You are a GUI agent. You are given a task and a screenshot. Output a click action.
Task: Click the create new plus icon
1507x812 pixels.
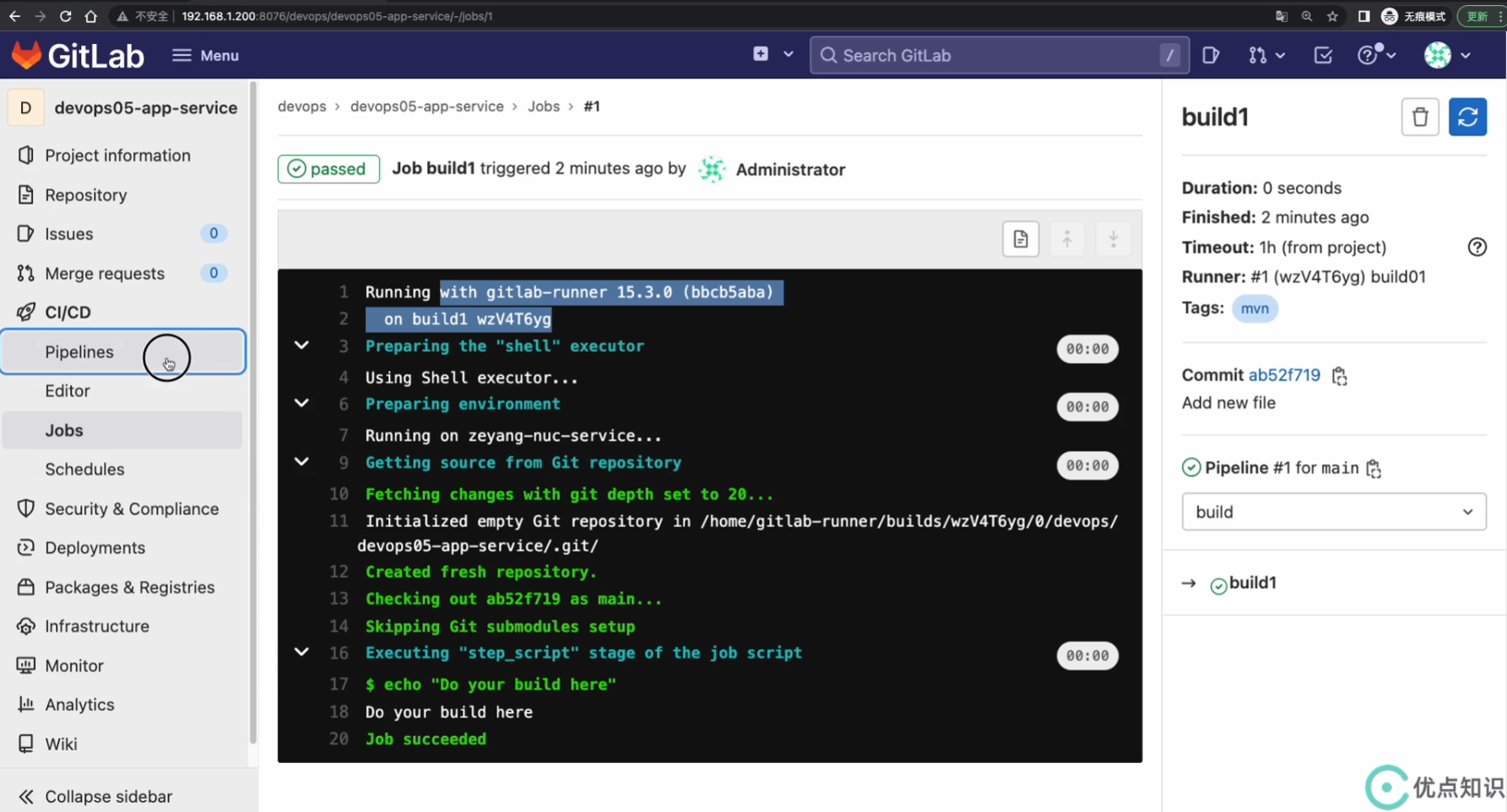pos(761,54)
